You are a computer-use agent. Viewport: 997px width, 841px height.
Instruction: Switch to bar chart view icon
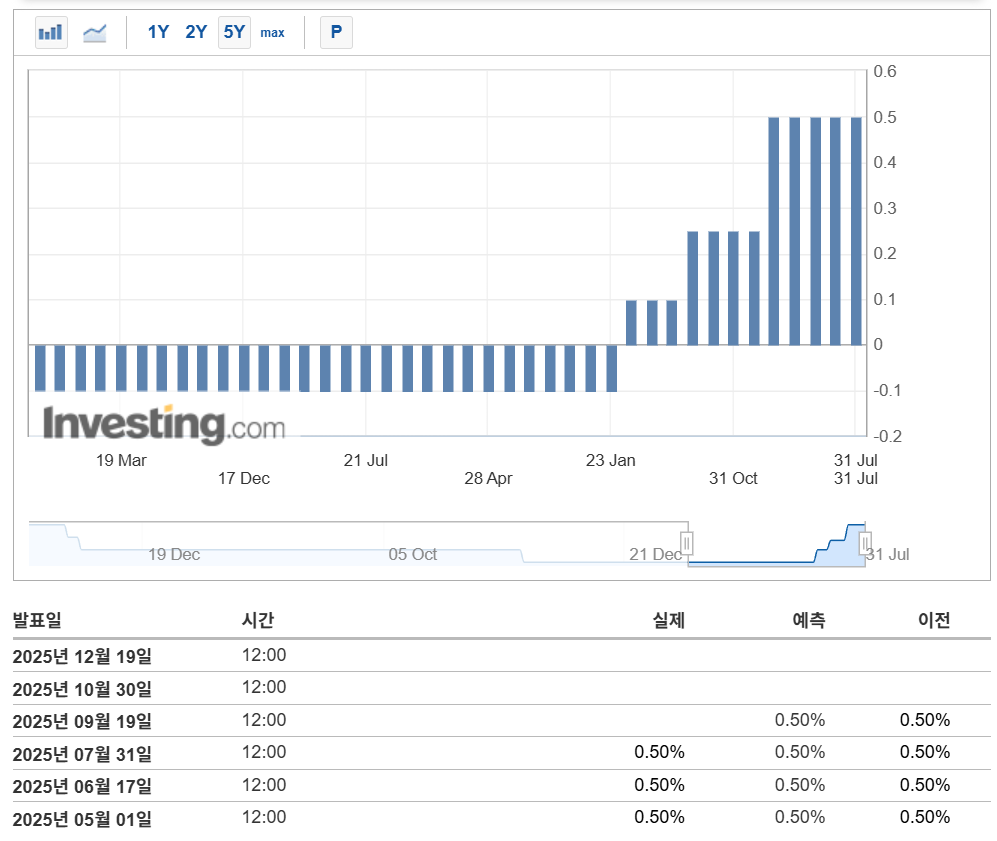click(51, 32)
